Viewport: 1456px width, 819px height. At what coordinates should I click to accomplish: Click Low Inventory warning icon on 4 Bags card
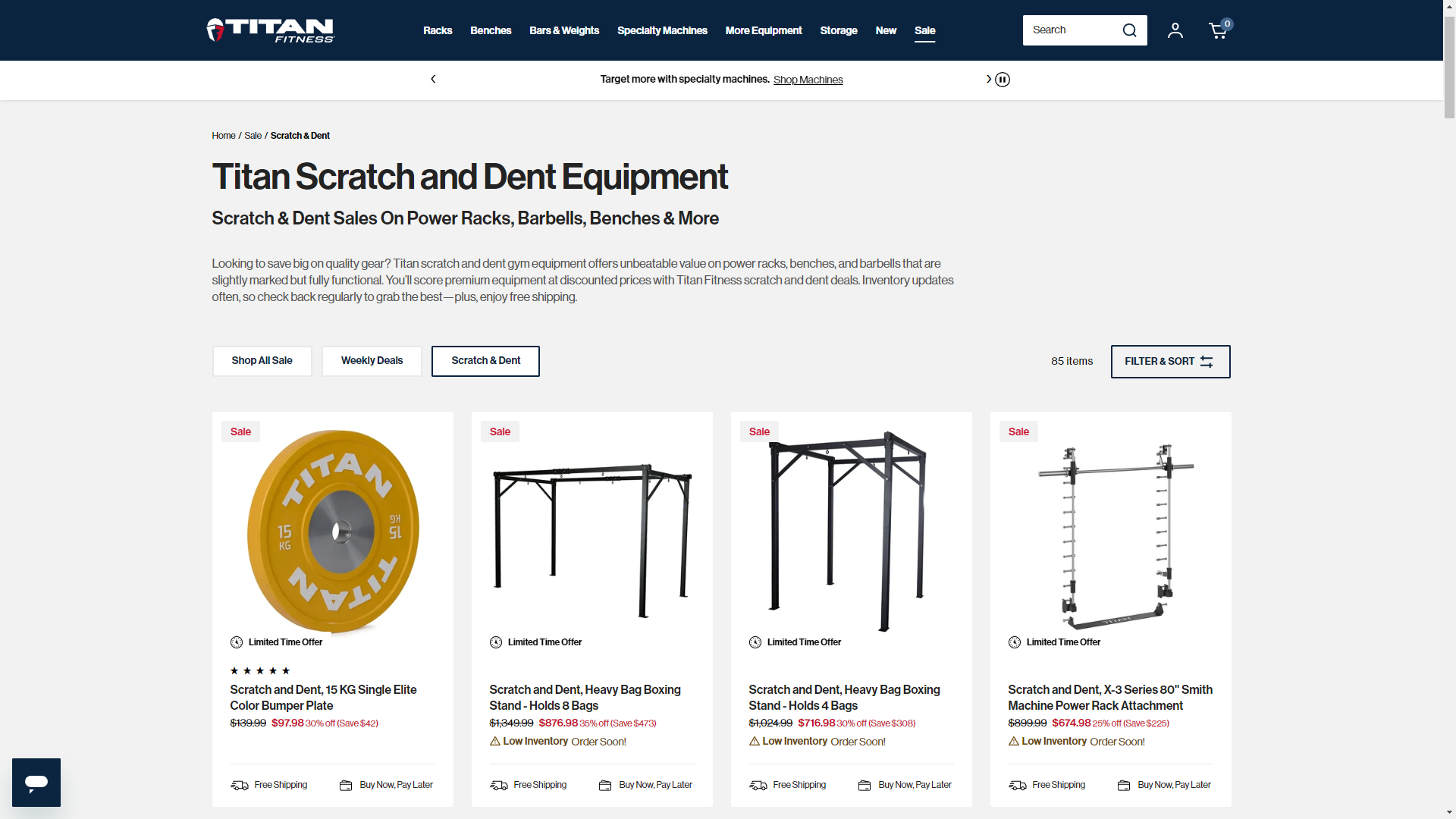pyautogui.click(x=754, y=741)
